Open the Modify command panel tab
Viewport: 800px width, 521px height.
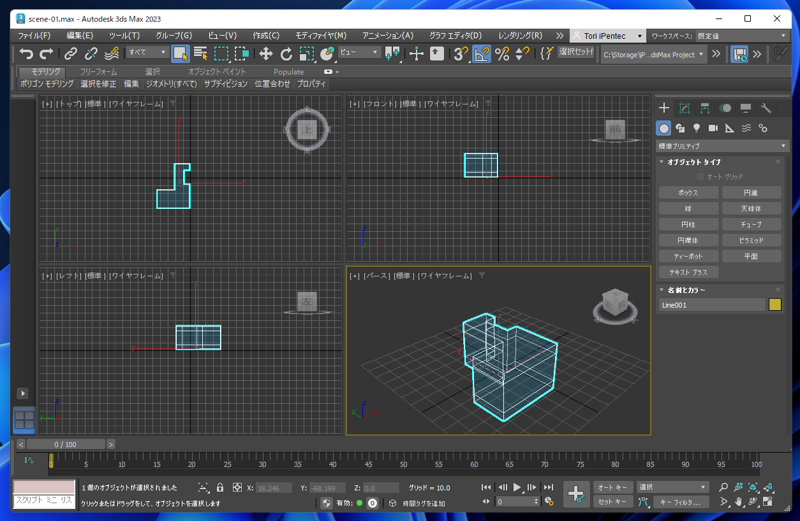(684, 108)
